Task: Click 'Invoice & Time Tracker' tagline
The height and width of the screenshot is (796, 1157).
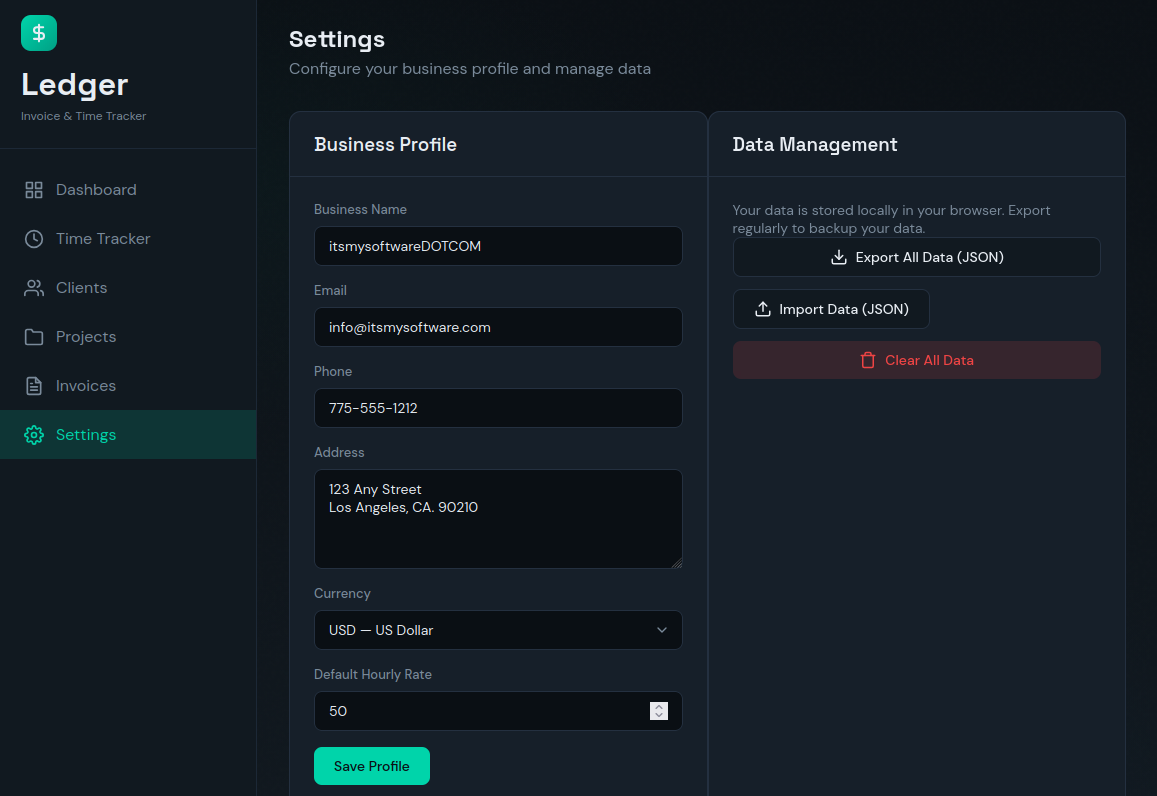Action: [x=83, y=116]
